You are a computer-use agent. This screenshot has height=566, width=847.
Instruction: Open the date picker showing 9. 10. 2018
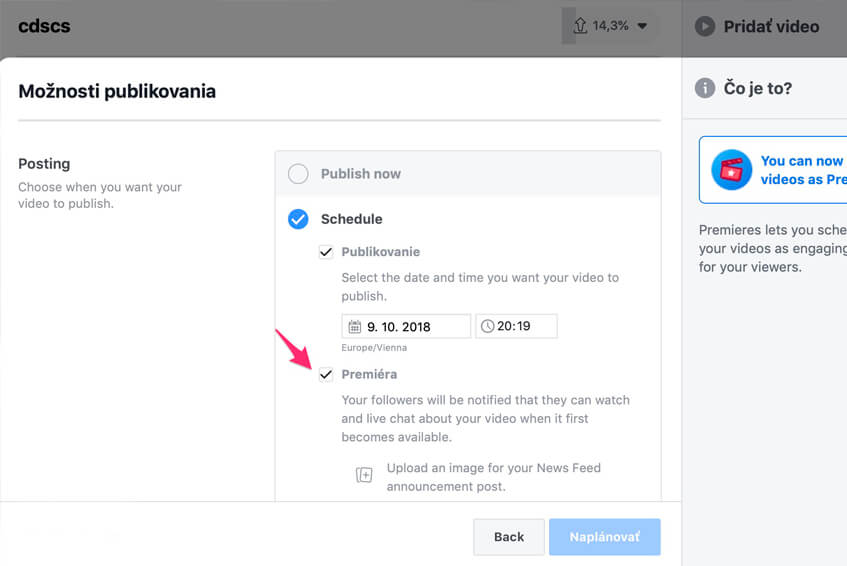click(x=406, y=326)
